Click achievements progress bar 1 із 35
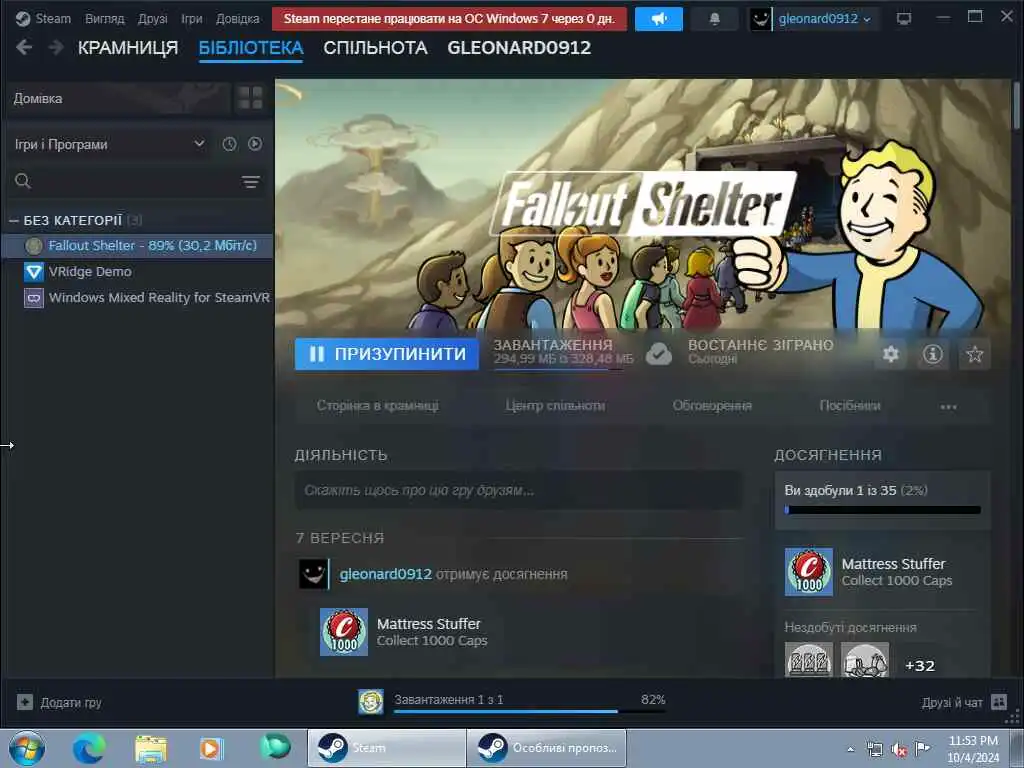The height and width of the screenshot is (768, 1024). click(x=883, y=510)
